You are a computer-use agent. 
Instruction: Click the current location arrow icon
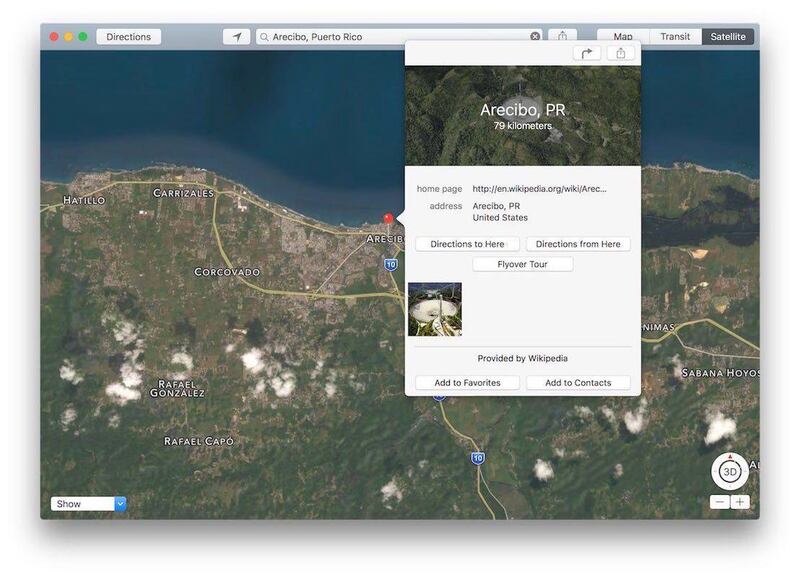click(x=236, y=37)
